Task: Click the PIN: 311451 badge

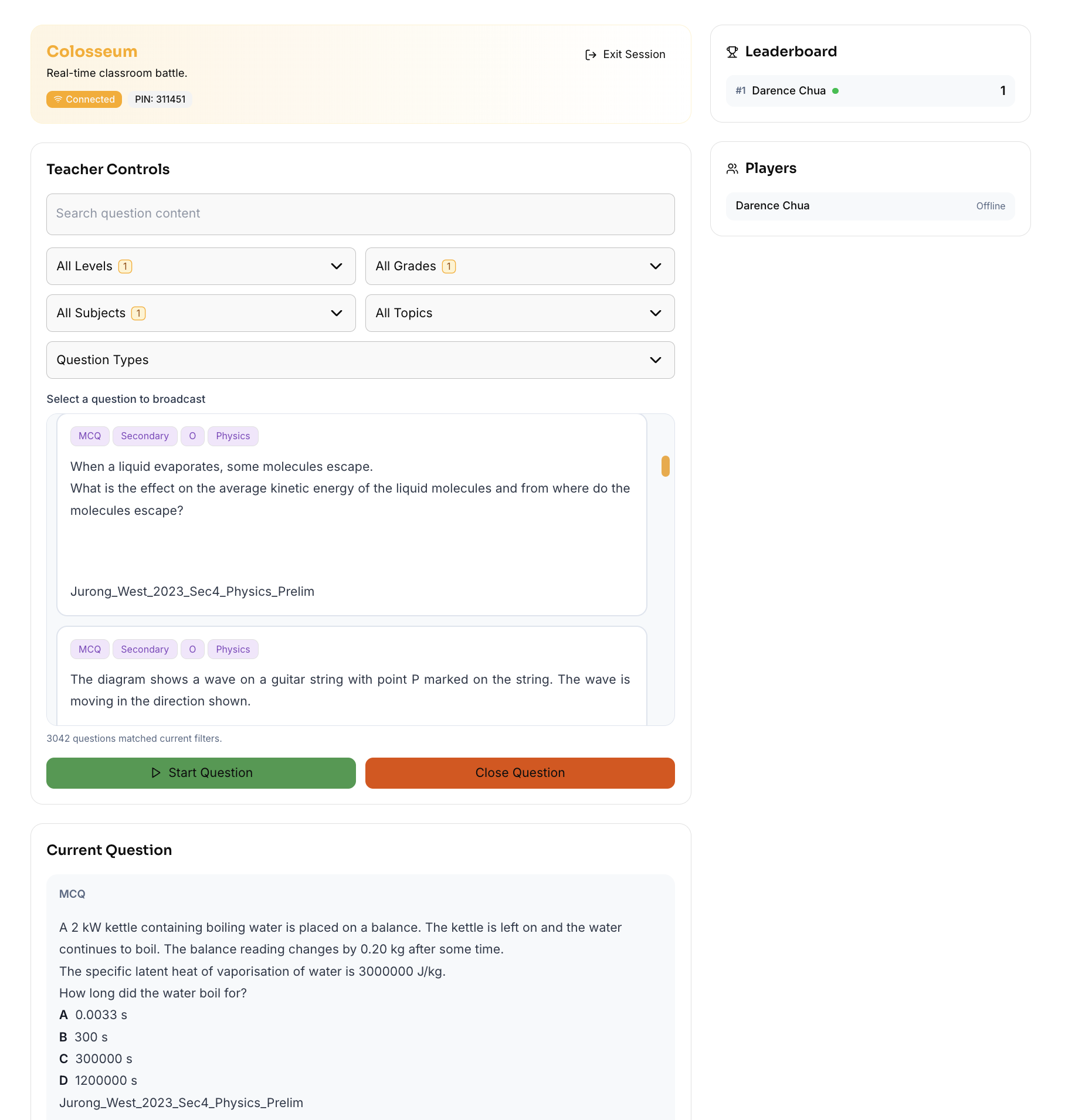Action: [160, 99]
